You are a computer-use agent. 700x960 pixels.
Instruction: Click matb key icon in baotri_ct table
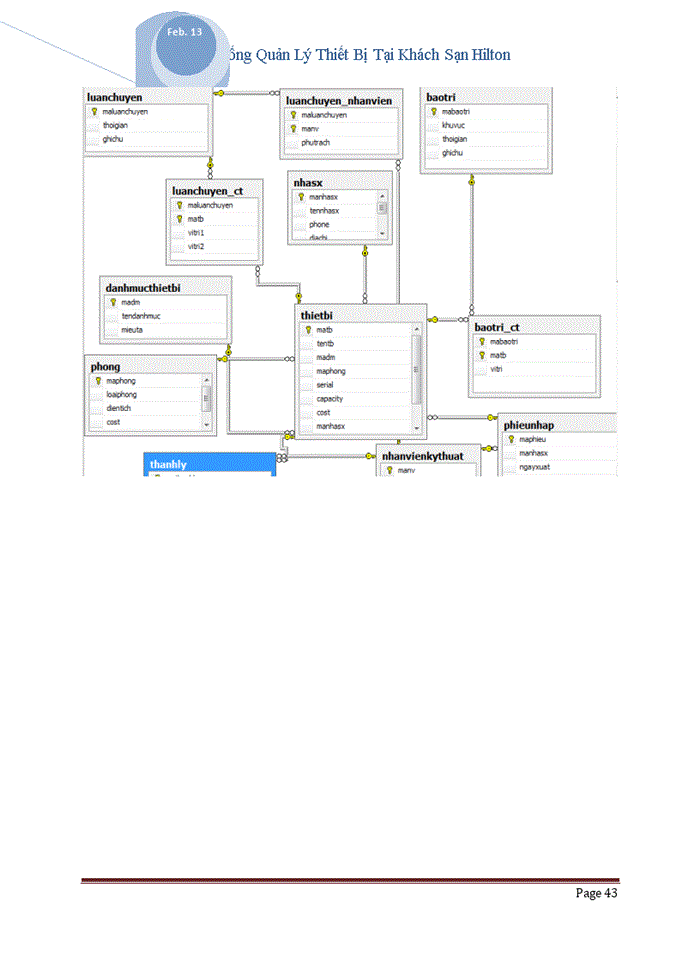(x=481, y=355)
